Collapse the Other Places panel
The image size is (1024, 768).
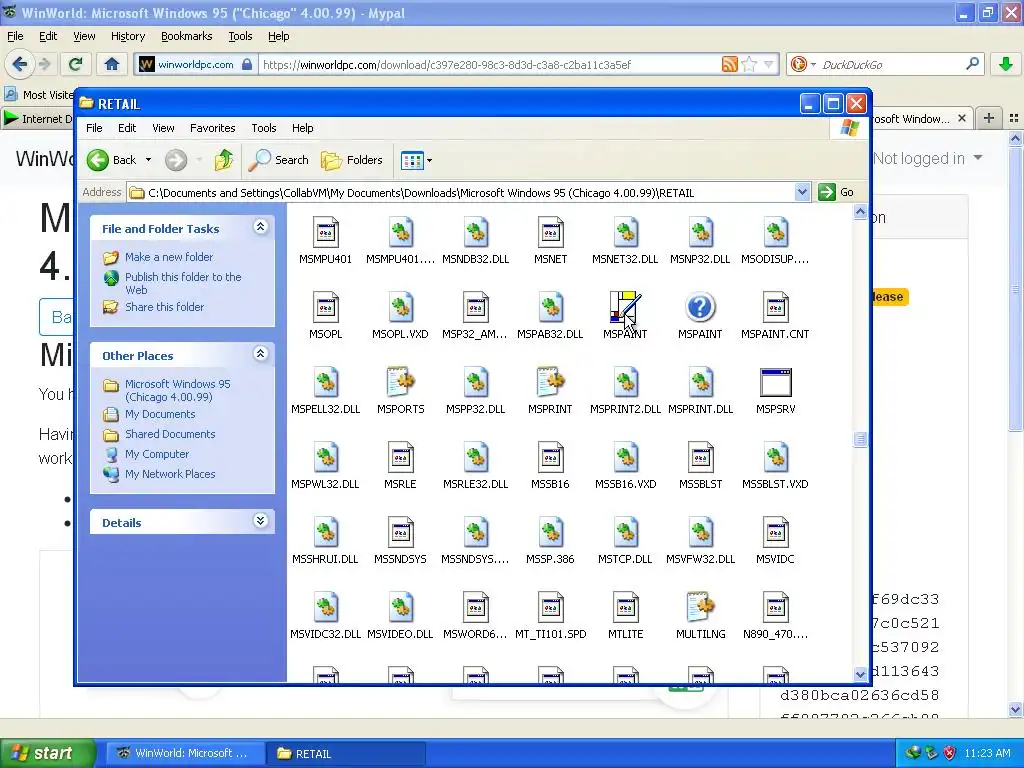[x=260, y=353]
